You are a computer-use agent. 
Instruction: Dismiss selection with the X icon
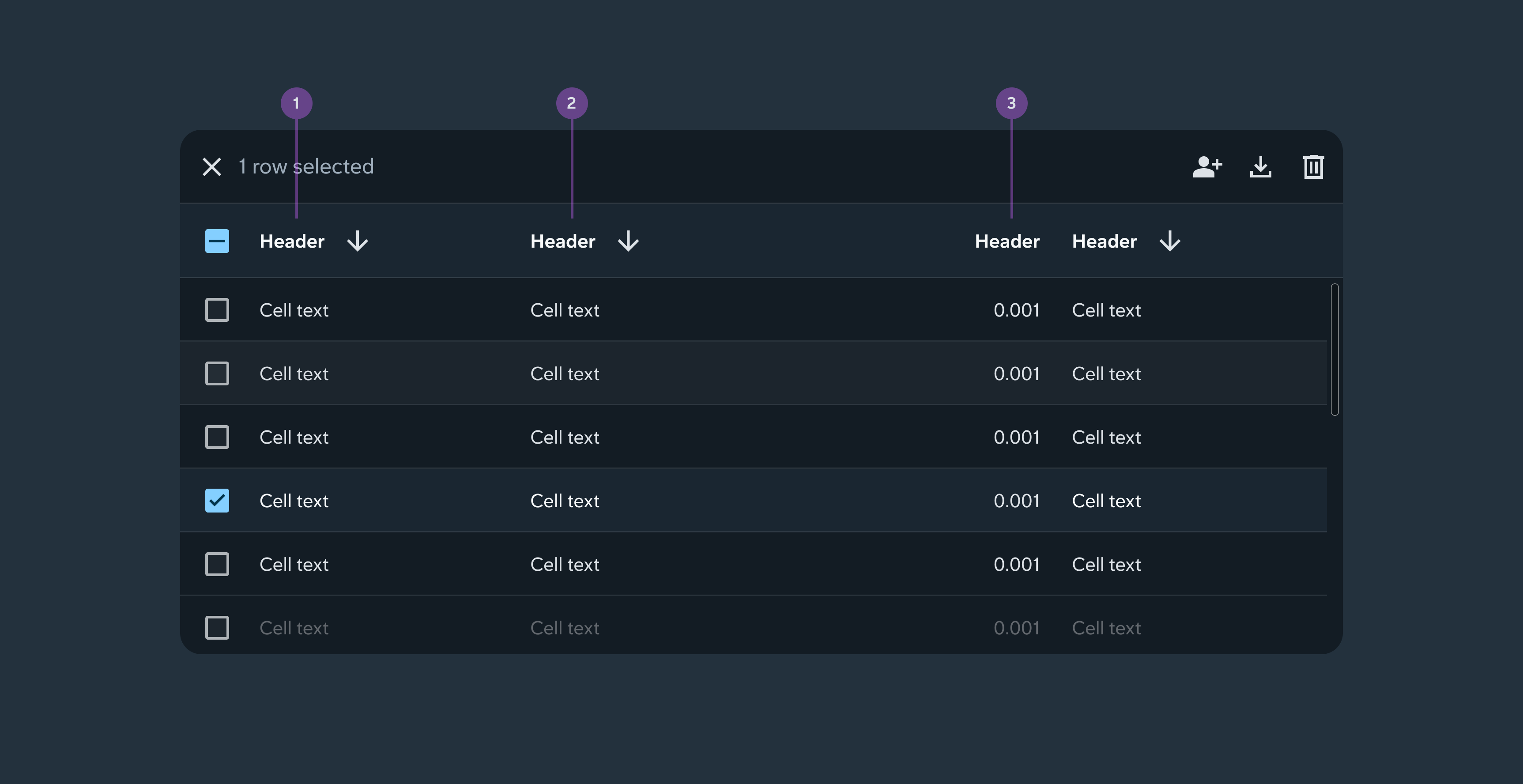pyautogui.click(x=211, y=167)
